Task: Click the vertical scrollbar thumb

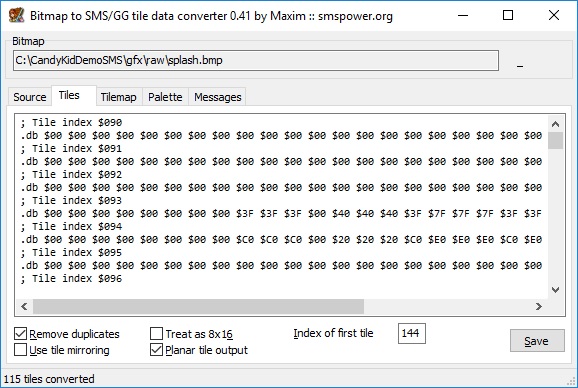Action: [556, 140]
